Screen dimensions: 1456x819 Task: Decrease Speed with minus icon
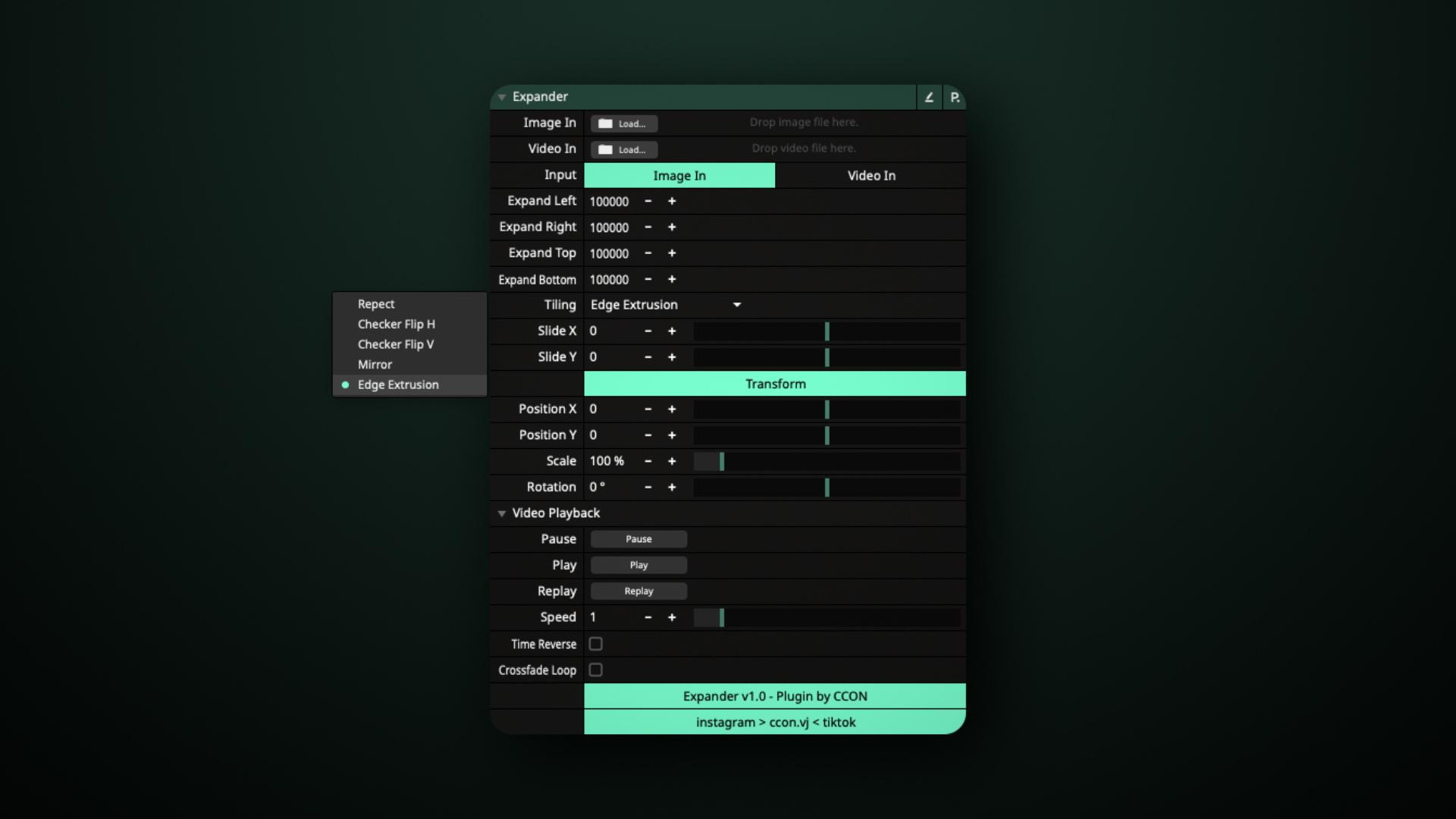click(x=648, y=617)
